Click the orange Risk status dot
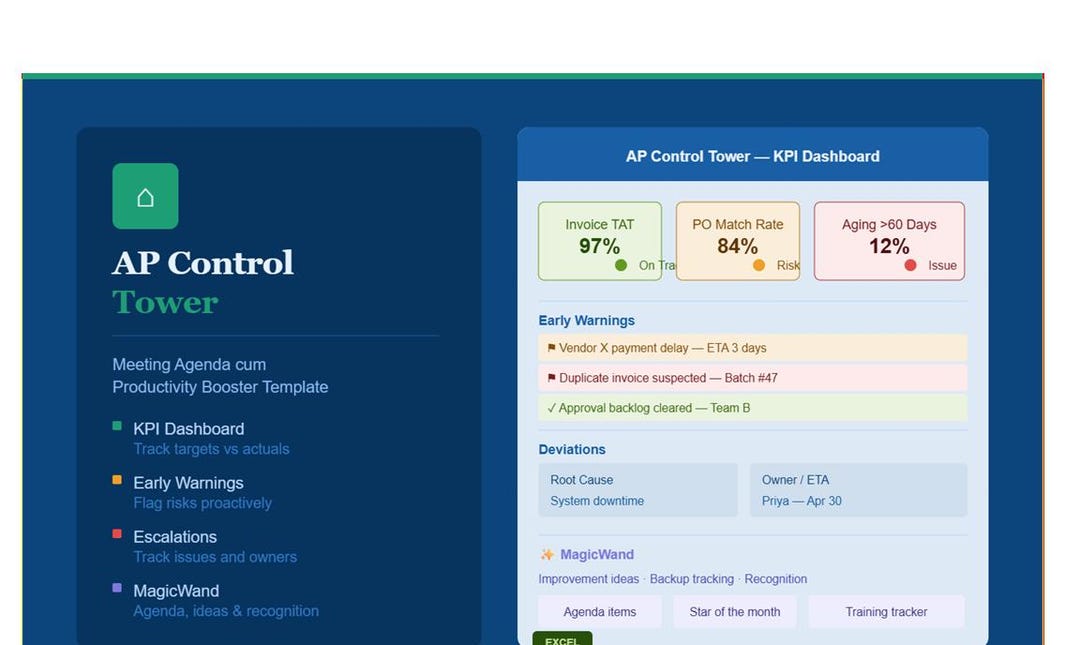Image resolution: width=1080 pixels, height=645 pixels. [758, 265]
